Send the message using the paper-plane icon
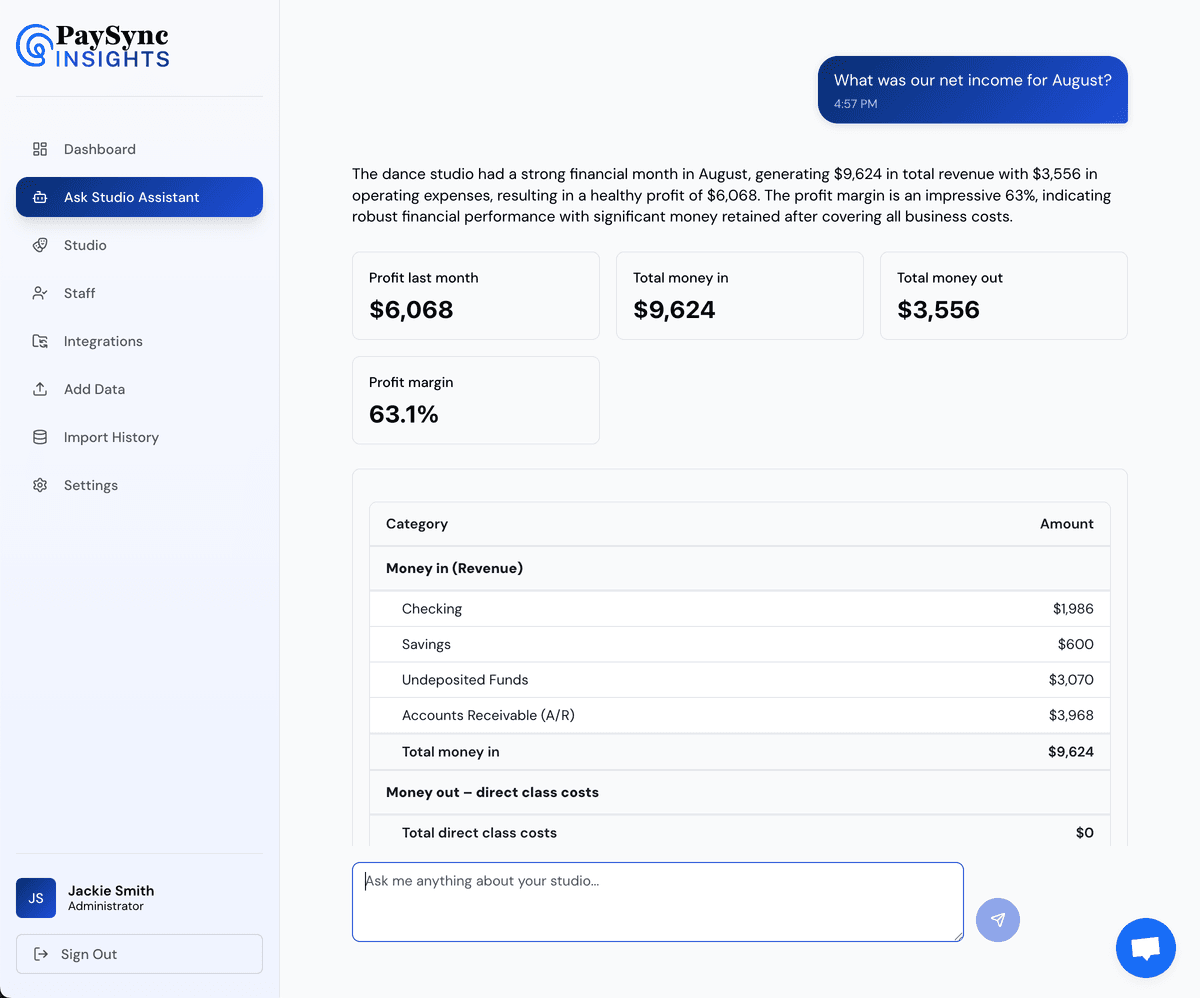Viewport: 1200px width, 998px height. click(x=997, y=919)
